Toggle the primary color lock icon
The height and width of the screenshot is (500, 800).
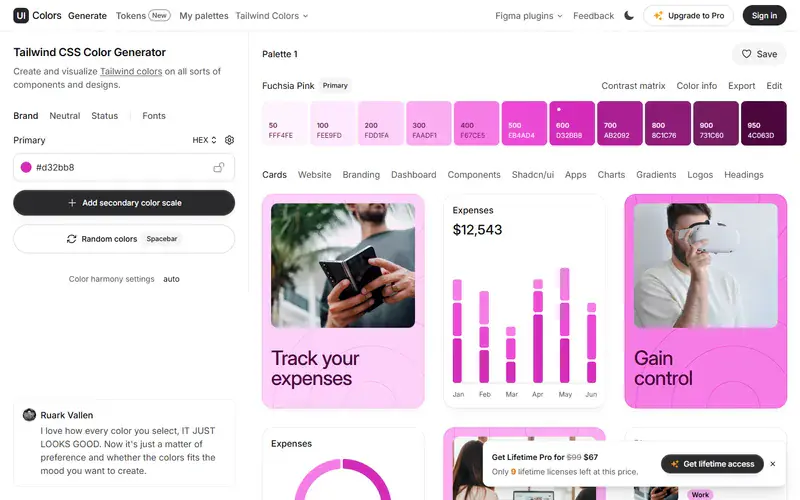[219, 167]
